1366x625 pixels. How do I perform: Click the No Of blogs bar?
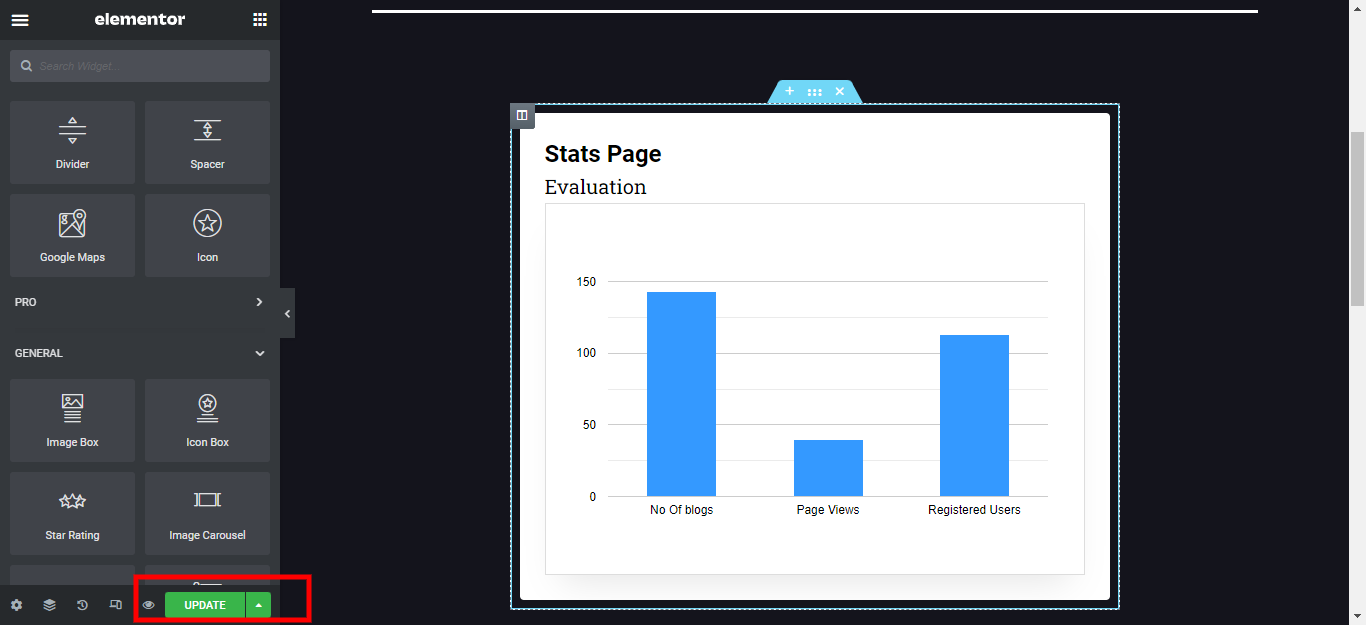coord(681,394)
